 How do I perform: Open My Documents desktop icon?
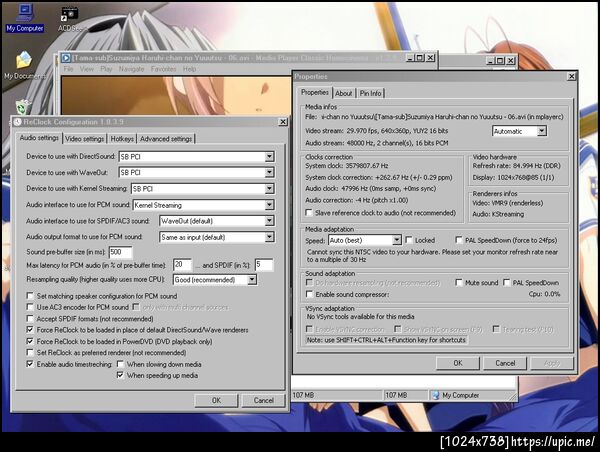[x=24, y=65]
